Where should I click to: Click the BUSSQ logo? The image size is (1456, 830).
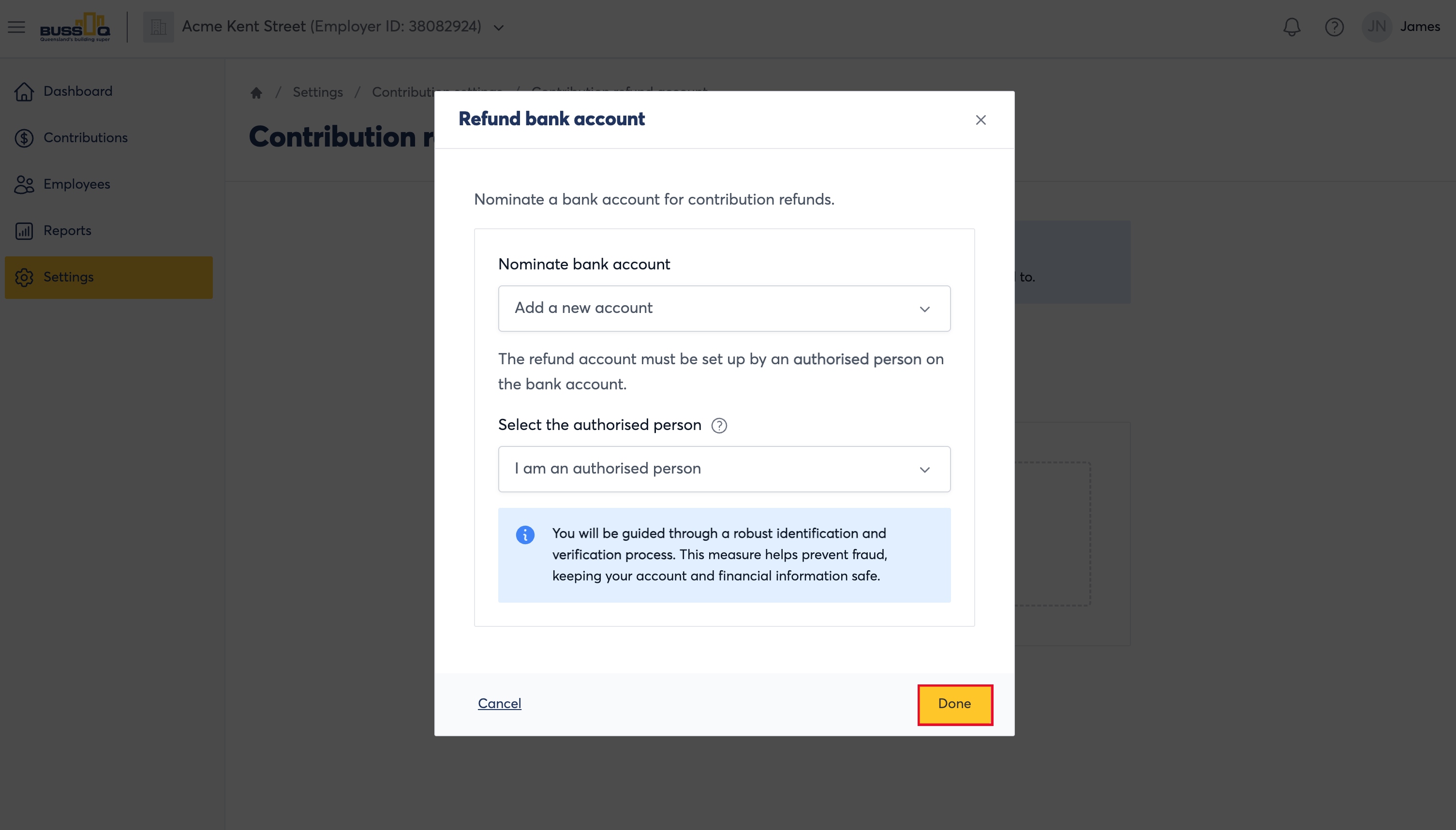[75, 27]
